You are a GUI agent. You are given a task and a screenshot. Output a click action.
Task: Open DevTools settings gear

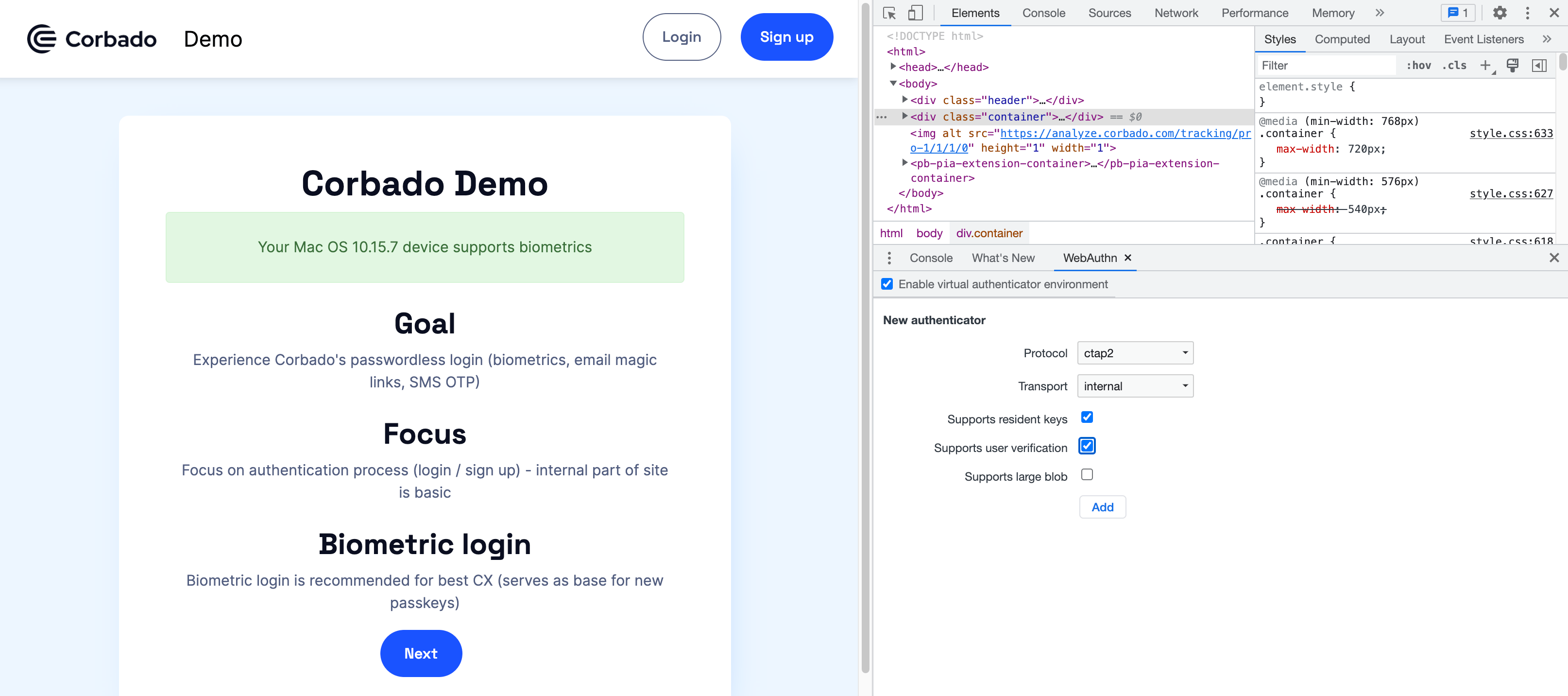pyautogui.click(x=1500, y=13)
